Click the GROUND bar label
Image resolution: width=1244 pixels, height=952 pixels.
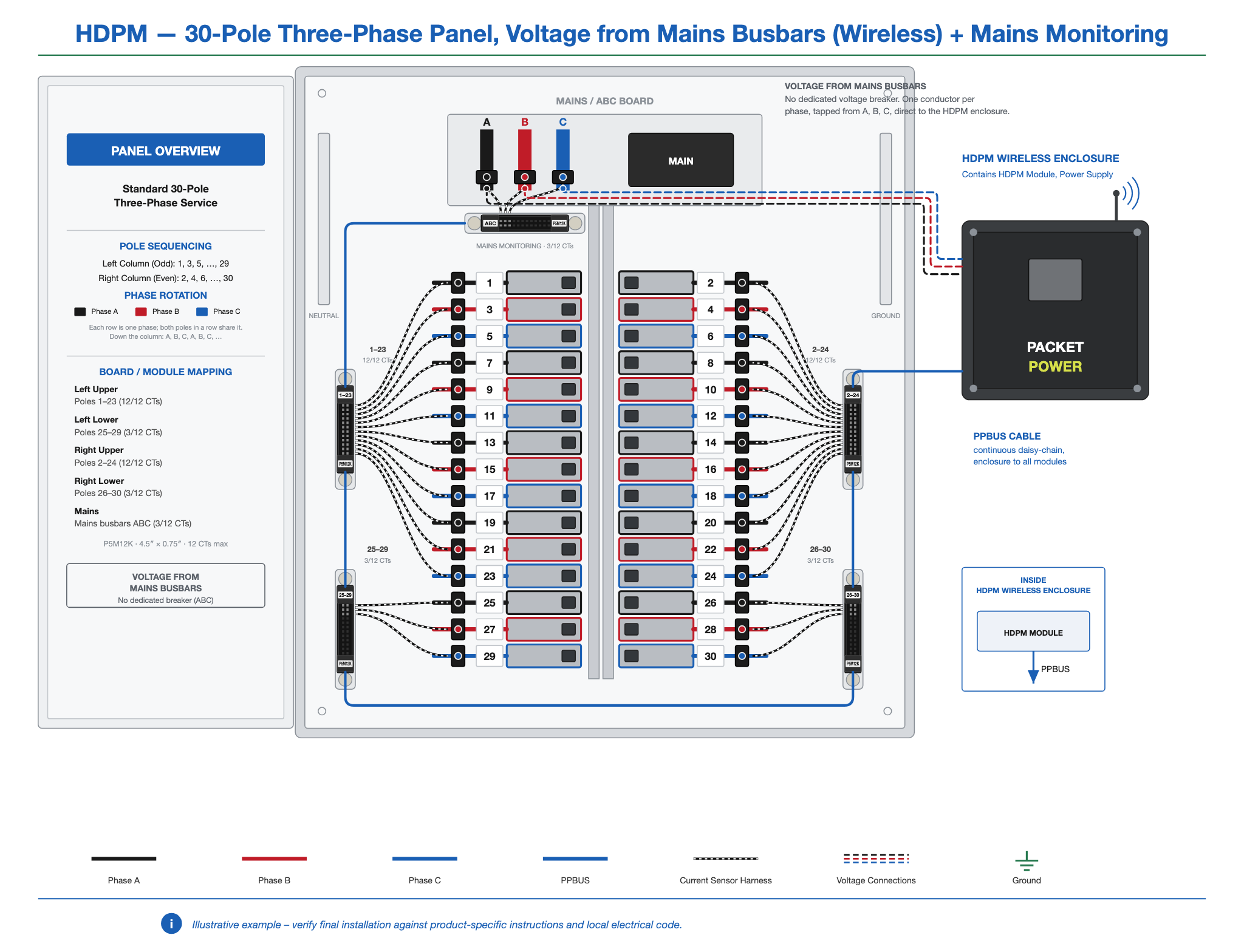click(886, 316)
